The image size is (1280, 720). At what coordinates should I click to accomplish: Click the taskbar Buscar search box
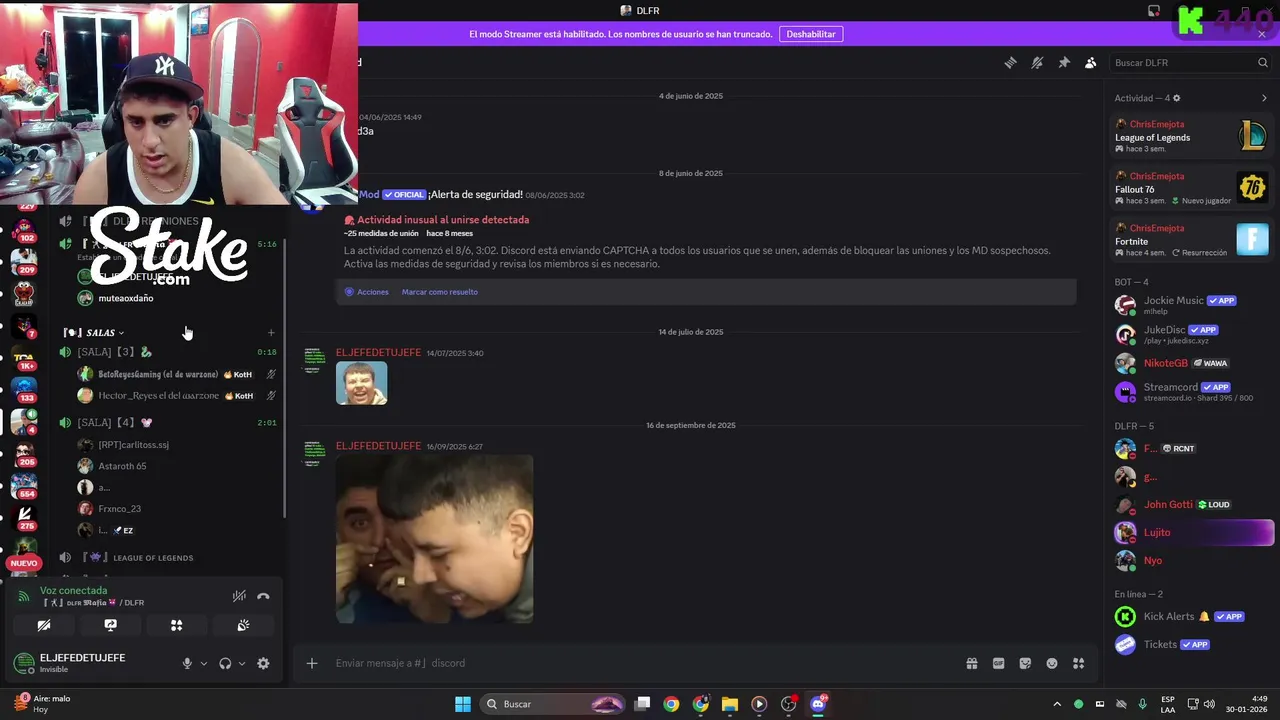coord(553,704)
